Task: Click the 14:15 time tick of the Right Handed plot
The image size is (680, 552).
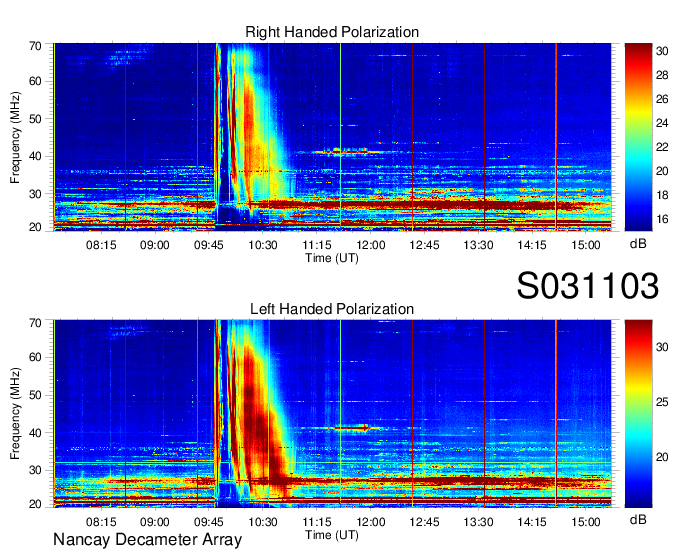Action: [532, 245]
